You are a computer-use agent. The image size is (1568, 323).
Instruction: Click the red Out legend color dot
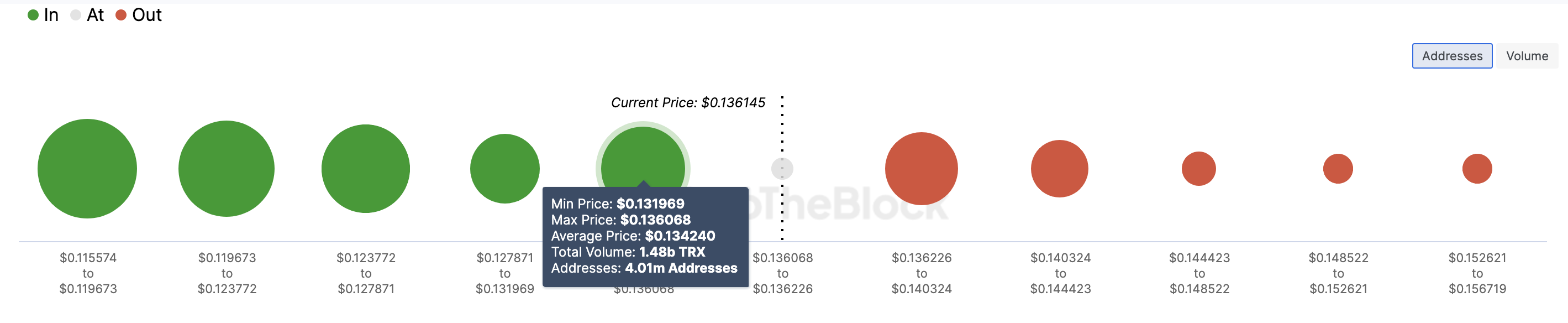pyautogui.click(x=120, y=15)
